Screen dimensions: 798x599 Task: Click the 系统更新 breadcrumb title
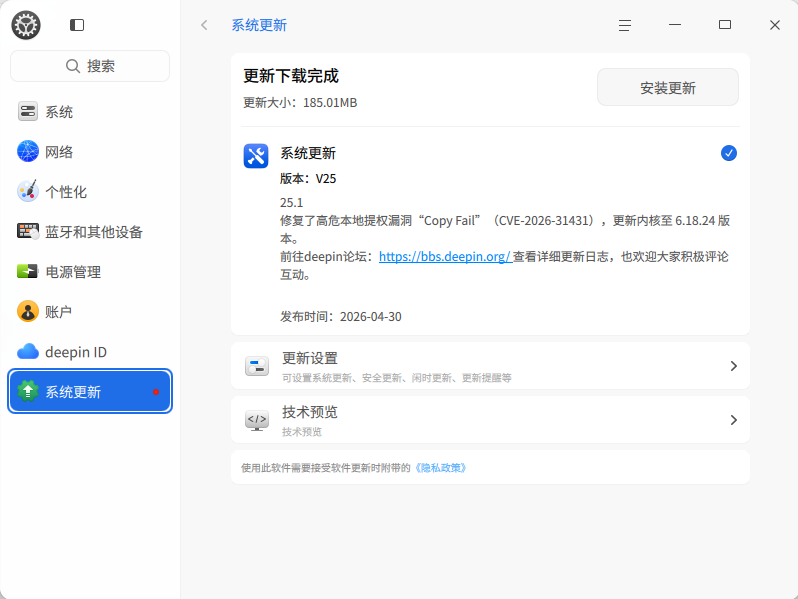coord(259,25)
